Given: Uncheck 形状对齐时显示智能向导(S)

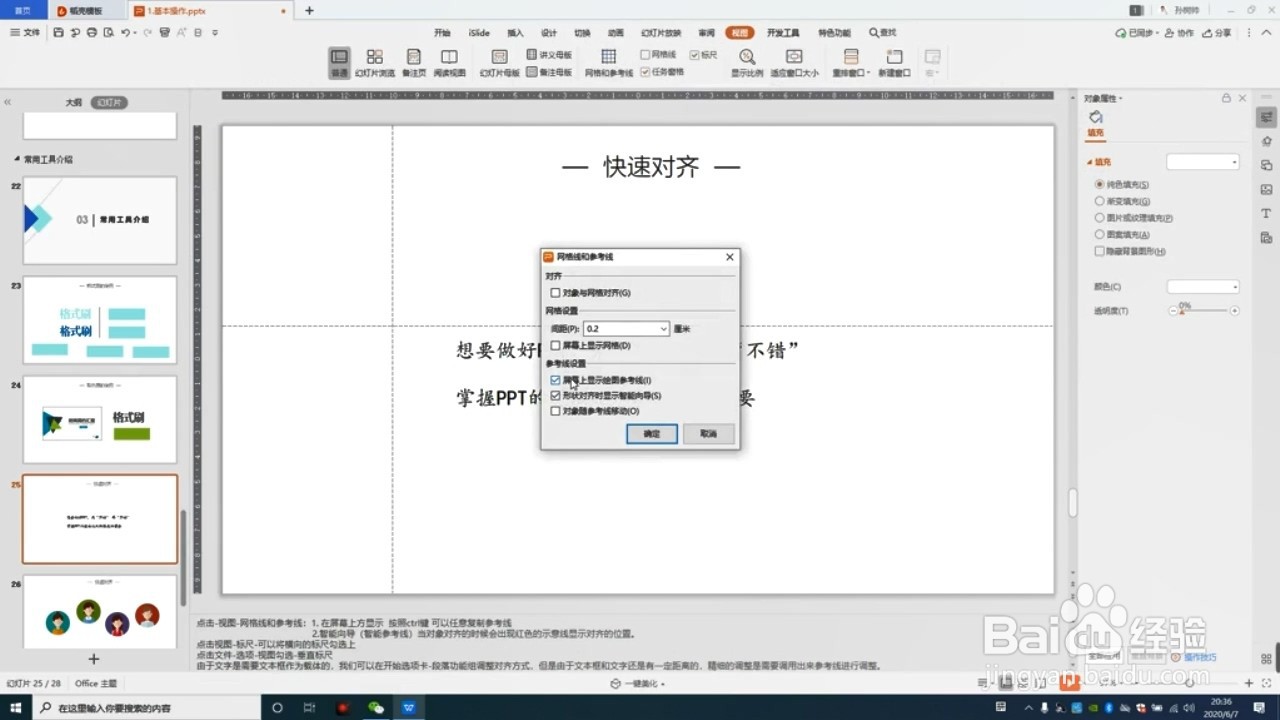Looking at the screenshot, I should pyautogui.click(x=556, y=396).
